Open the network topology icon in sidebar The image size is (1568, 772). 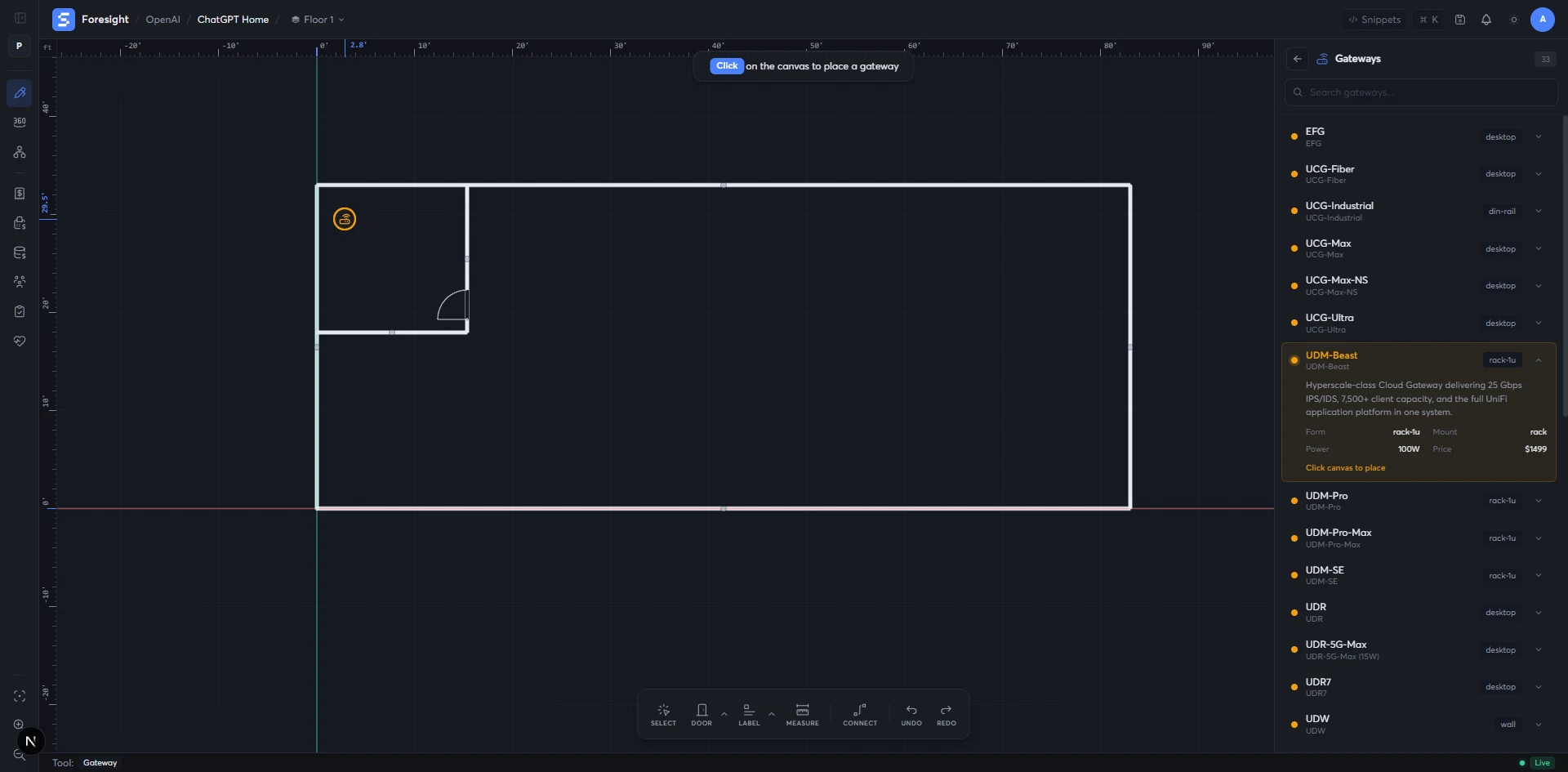click(x=20, y=153)
